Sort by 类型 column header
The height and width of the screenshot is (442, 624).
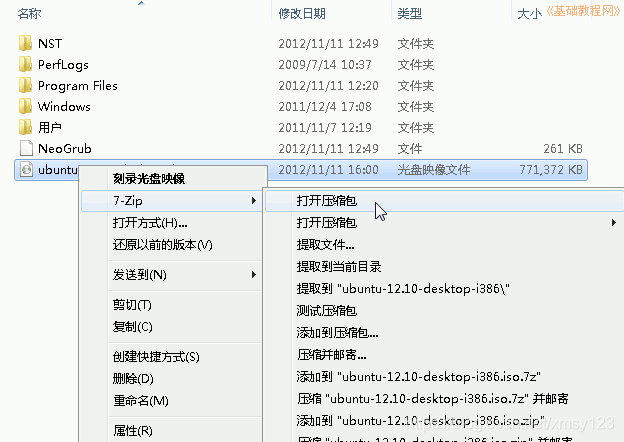tap(410, 14)
